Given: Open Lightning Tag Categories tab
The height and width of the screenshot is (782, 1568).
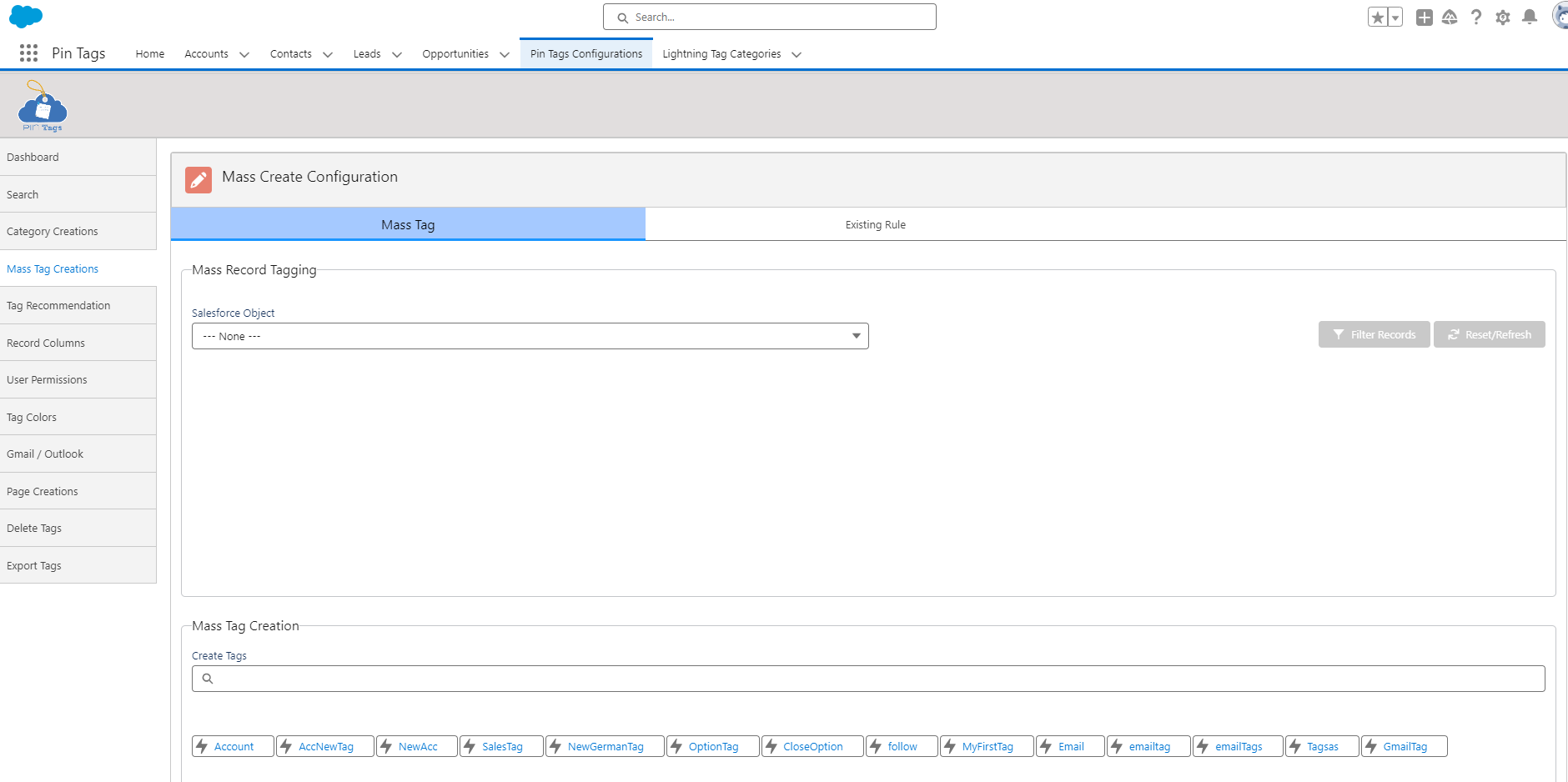Looking at the screenshot, I should (x=721, y=53).
